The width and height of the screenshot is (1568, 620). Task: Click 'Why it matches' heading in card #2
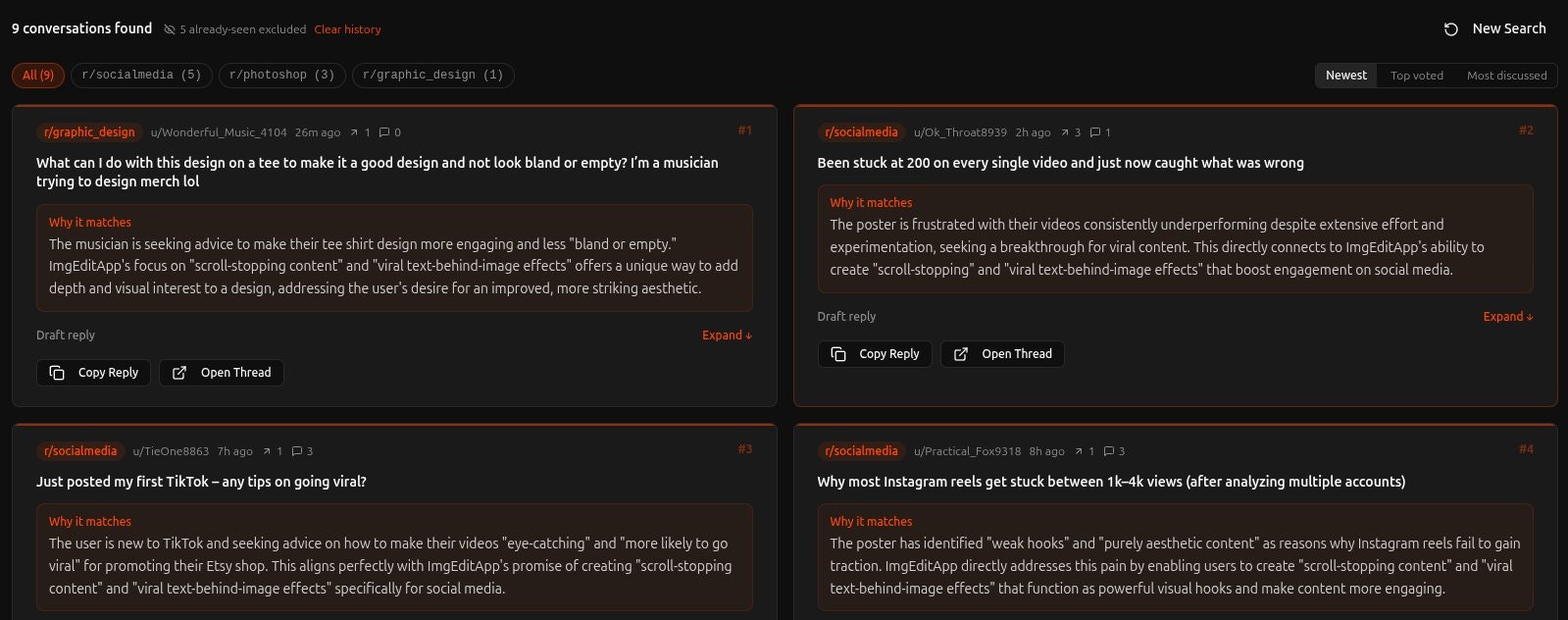871,203
